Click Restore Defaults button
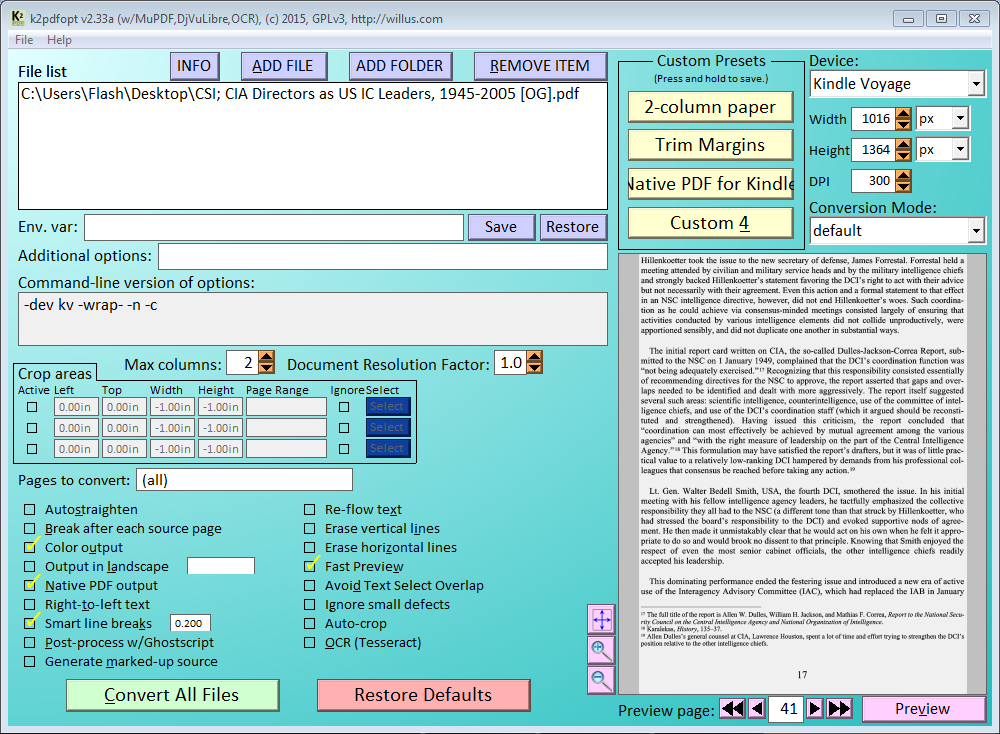 click(x=423, y=694)
